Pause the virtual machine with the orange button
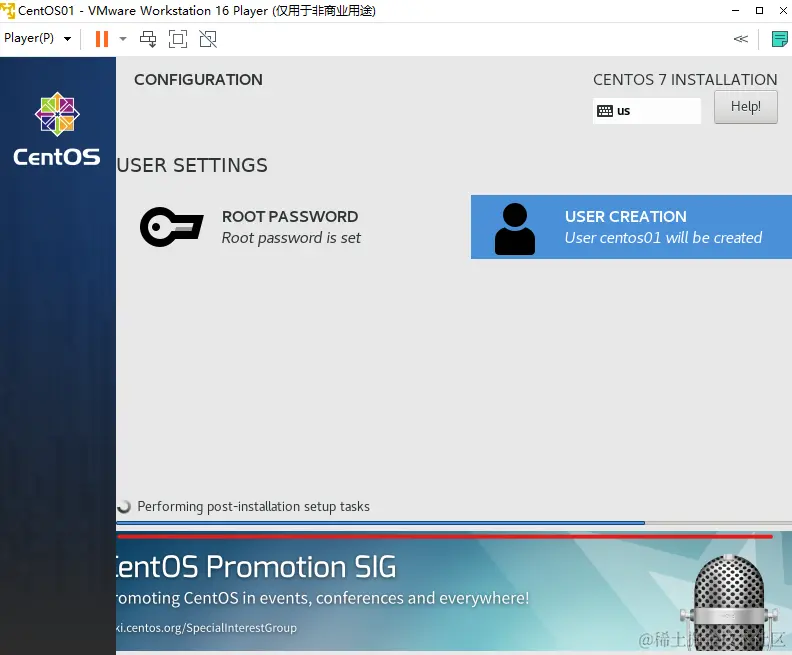 [102, 39]
